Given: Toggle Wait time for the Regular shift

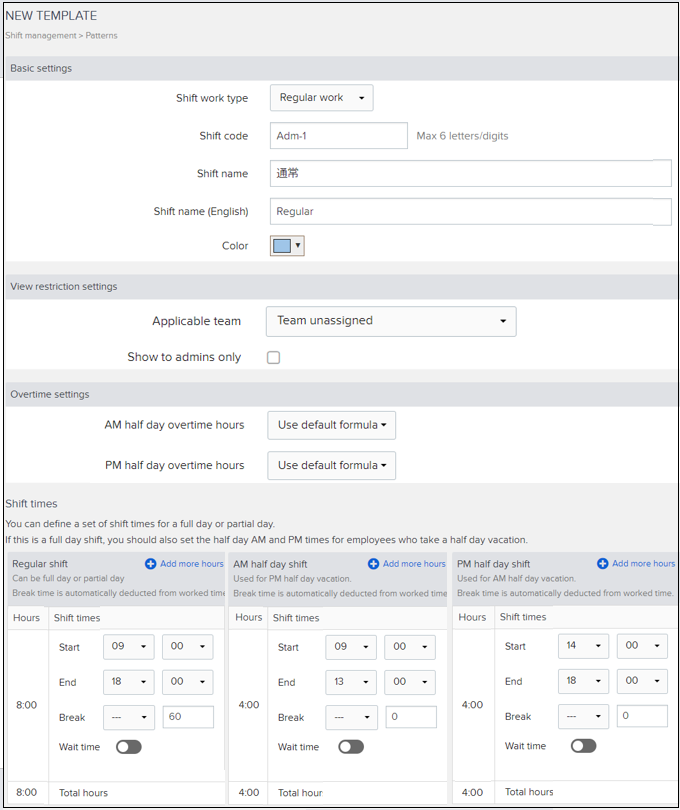Looking at the screenshot, I should click(129, 747).
